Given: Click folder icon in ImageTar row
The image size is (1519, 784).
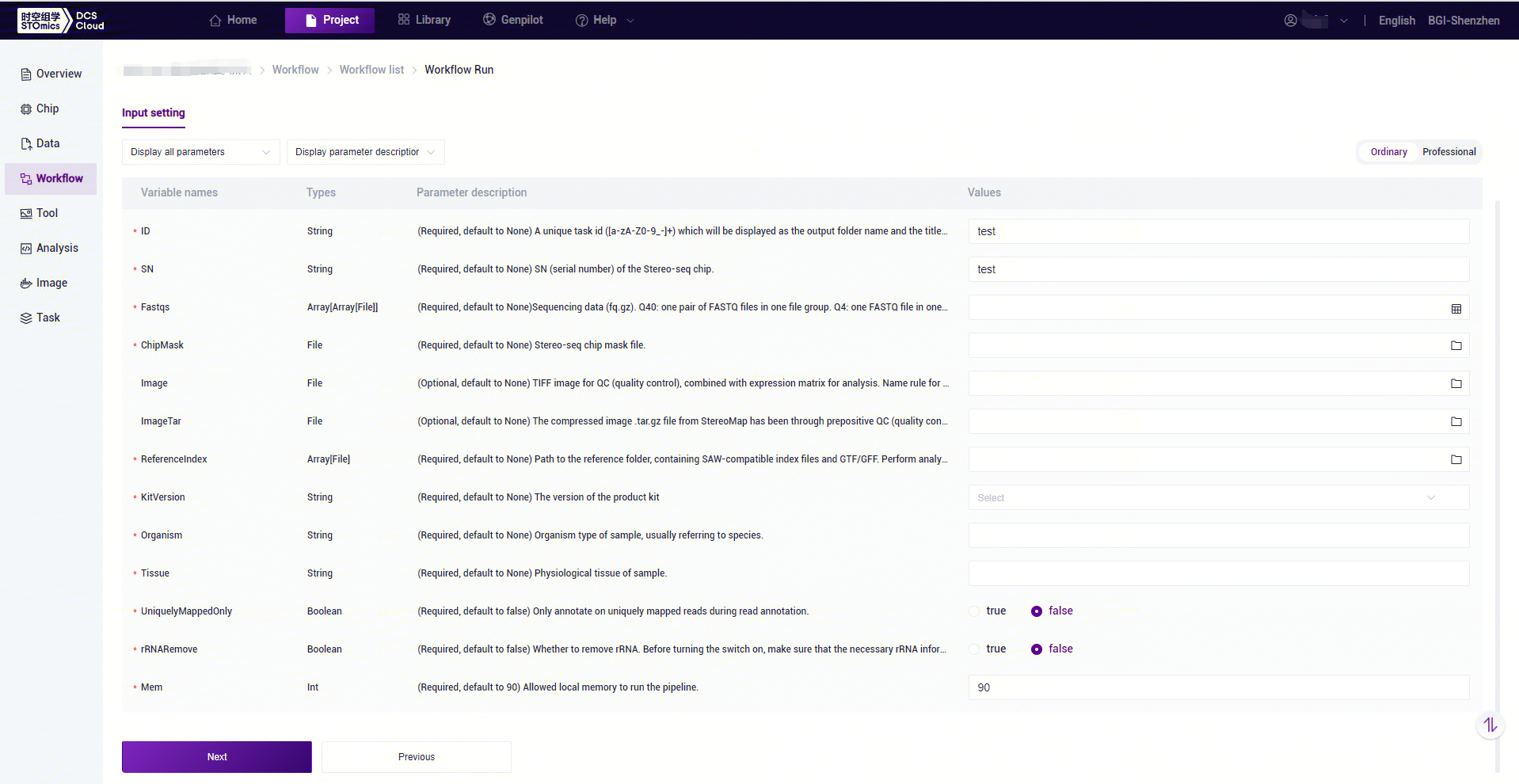Looking at the screenshot, I should [1456, 421].
